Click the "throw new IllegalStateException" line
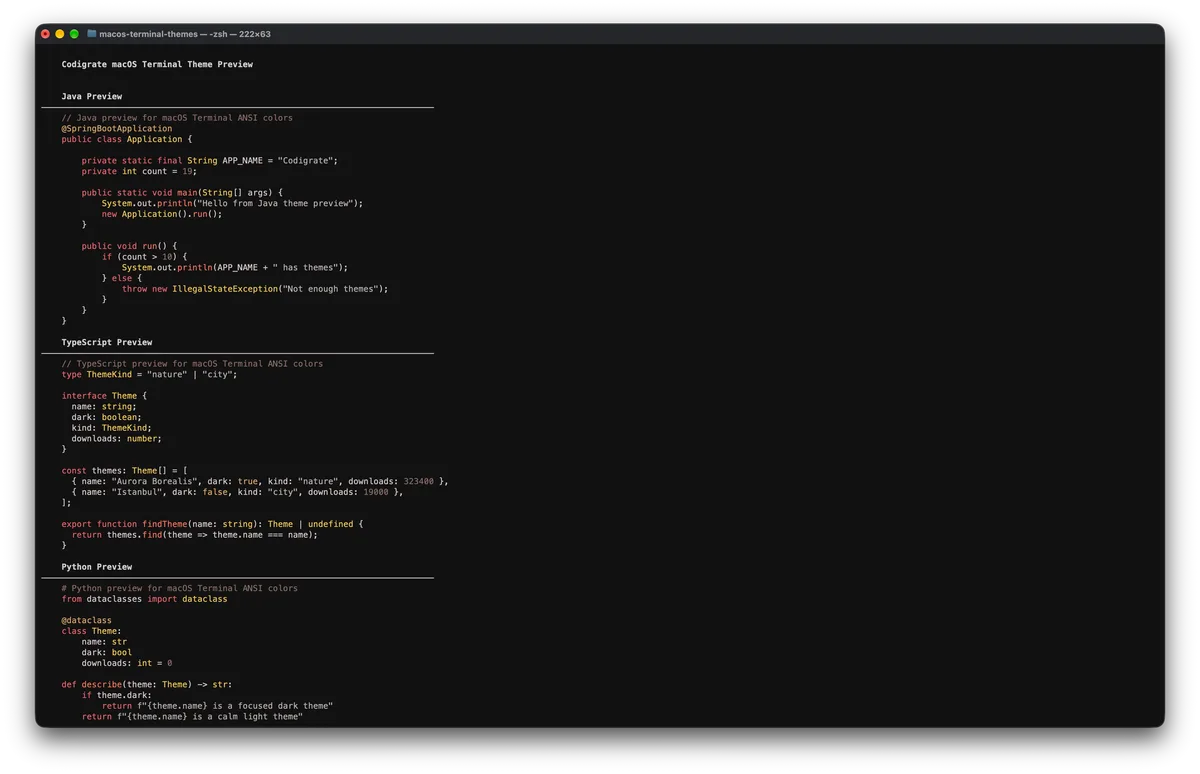The height and width of the screenshot is (774, 1200). (x=255, y=289)
